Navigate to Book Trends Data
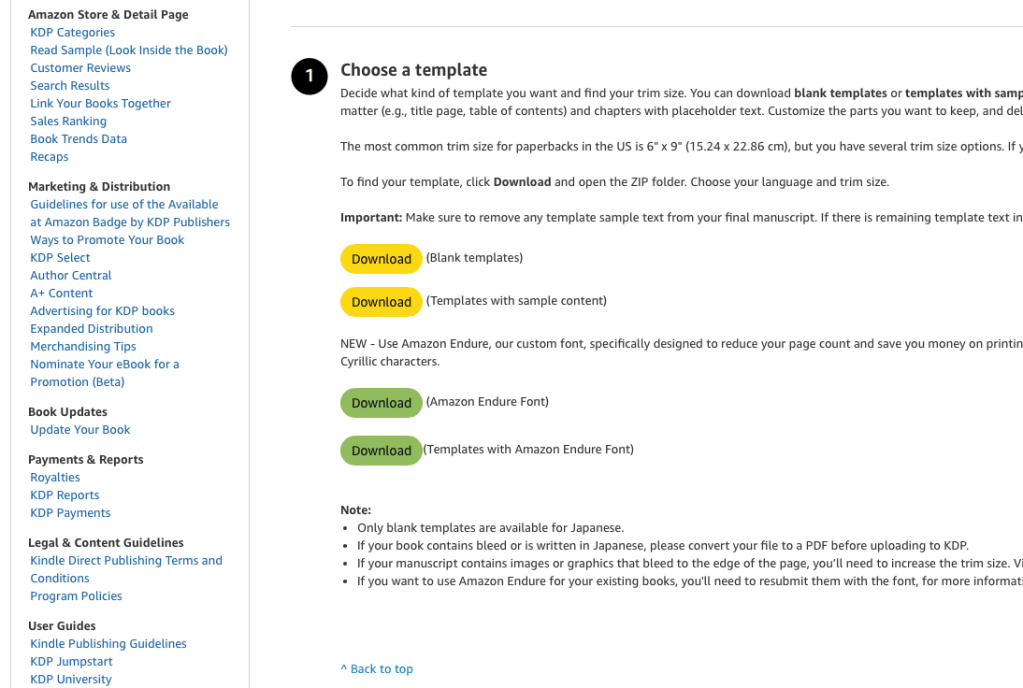This screenshot has width=1023, height=688. click(x=78, y=139)
